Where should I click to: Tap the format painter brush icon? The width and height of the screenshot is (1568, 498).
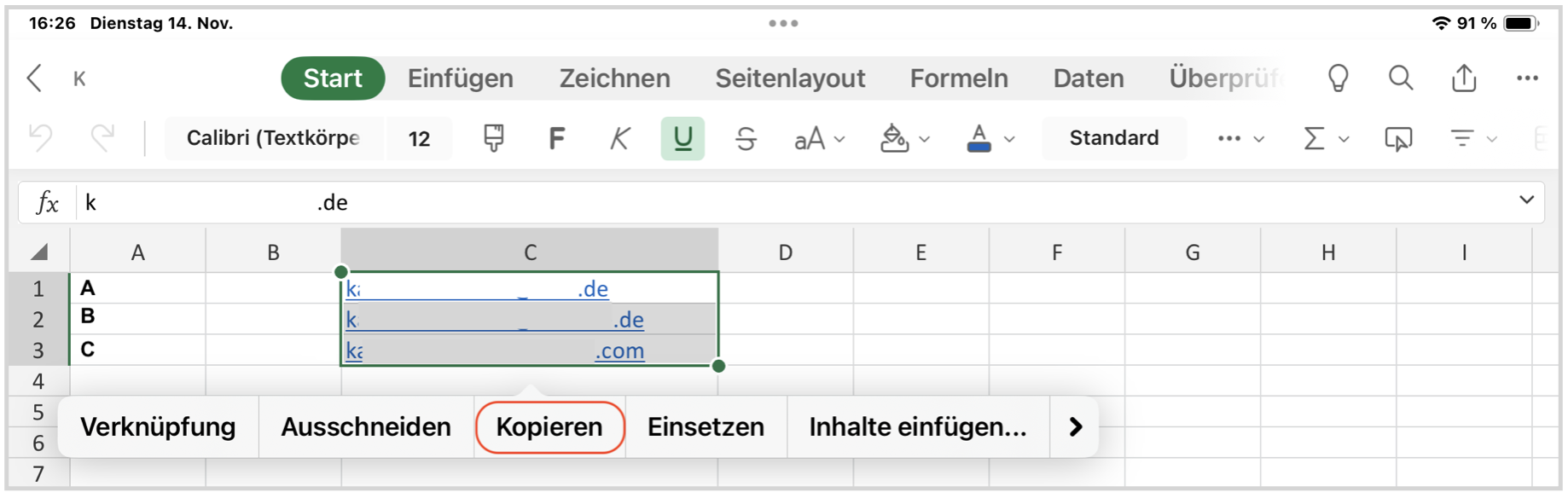point(493,138)
